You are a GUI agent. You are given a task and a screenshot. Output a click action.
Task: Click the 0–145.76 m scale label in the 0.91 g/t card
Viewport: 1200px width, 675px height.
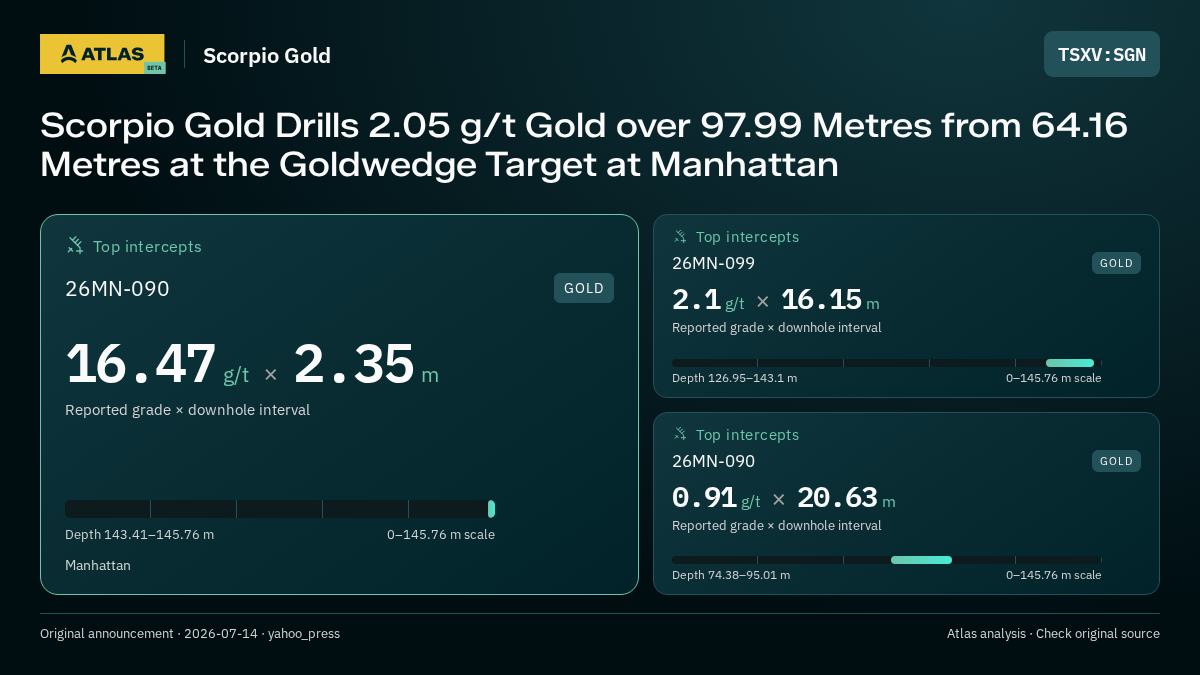pyautogui.click(x=1053, y=575)
